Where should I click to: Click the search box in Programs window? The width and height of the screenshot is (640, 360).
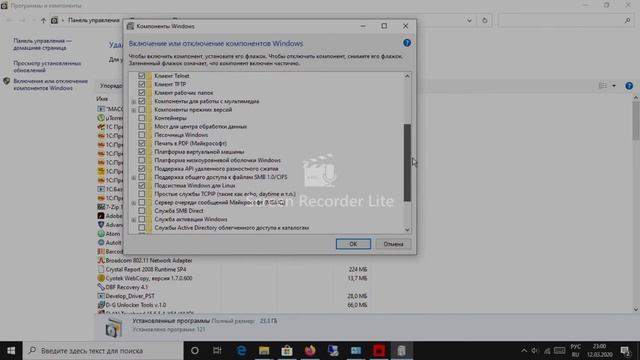point(565,20)
